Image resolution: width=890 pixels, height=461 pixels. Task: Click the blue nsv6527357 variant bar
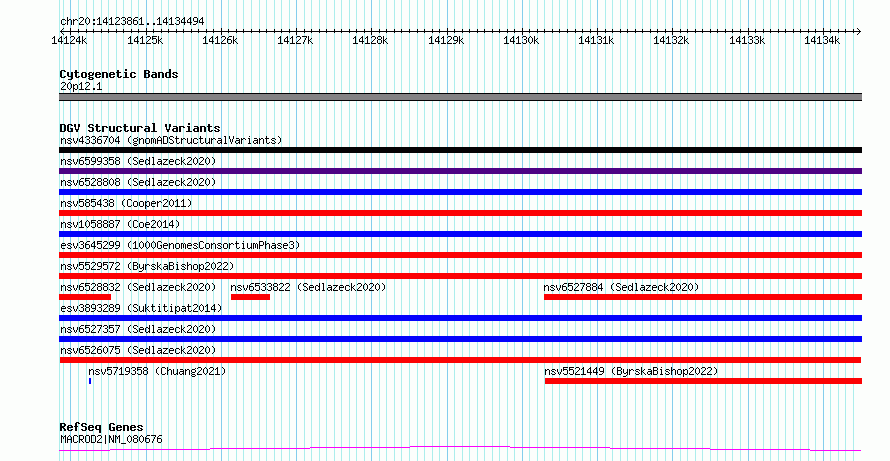(460, 339)
